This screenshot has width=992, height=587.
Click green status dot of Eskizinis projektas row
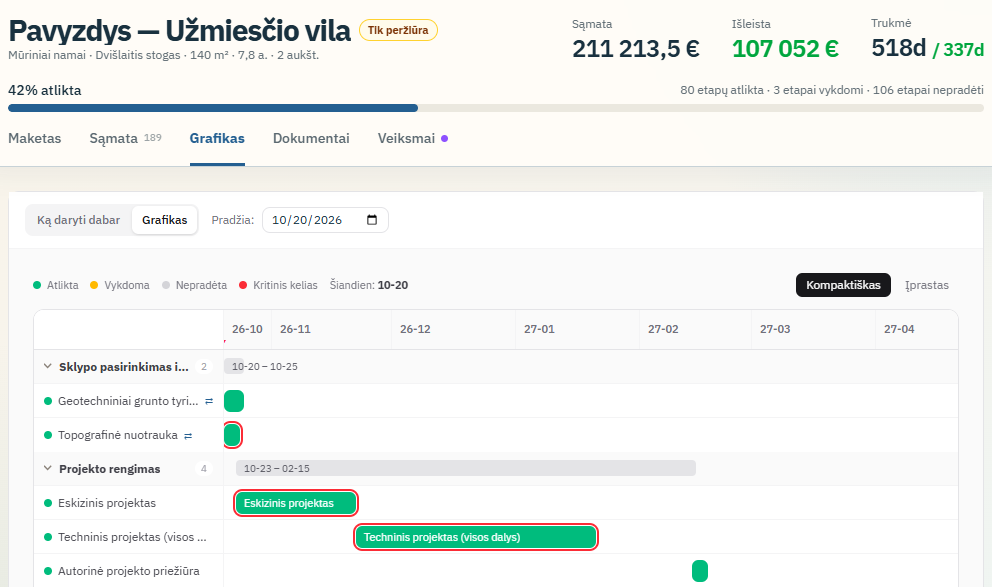point(47,503)
